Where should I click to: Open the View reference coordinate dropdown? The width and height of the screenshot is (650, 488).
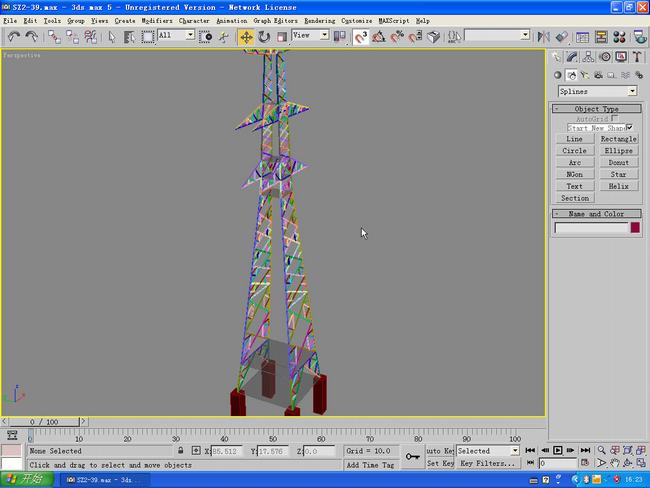point(325,35)
